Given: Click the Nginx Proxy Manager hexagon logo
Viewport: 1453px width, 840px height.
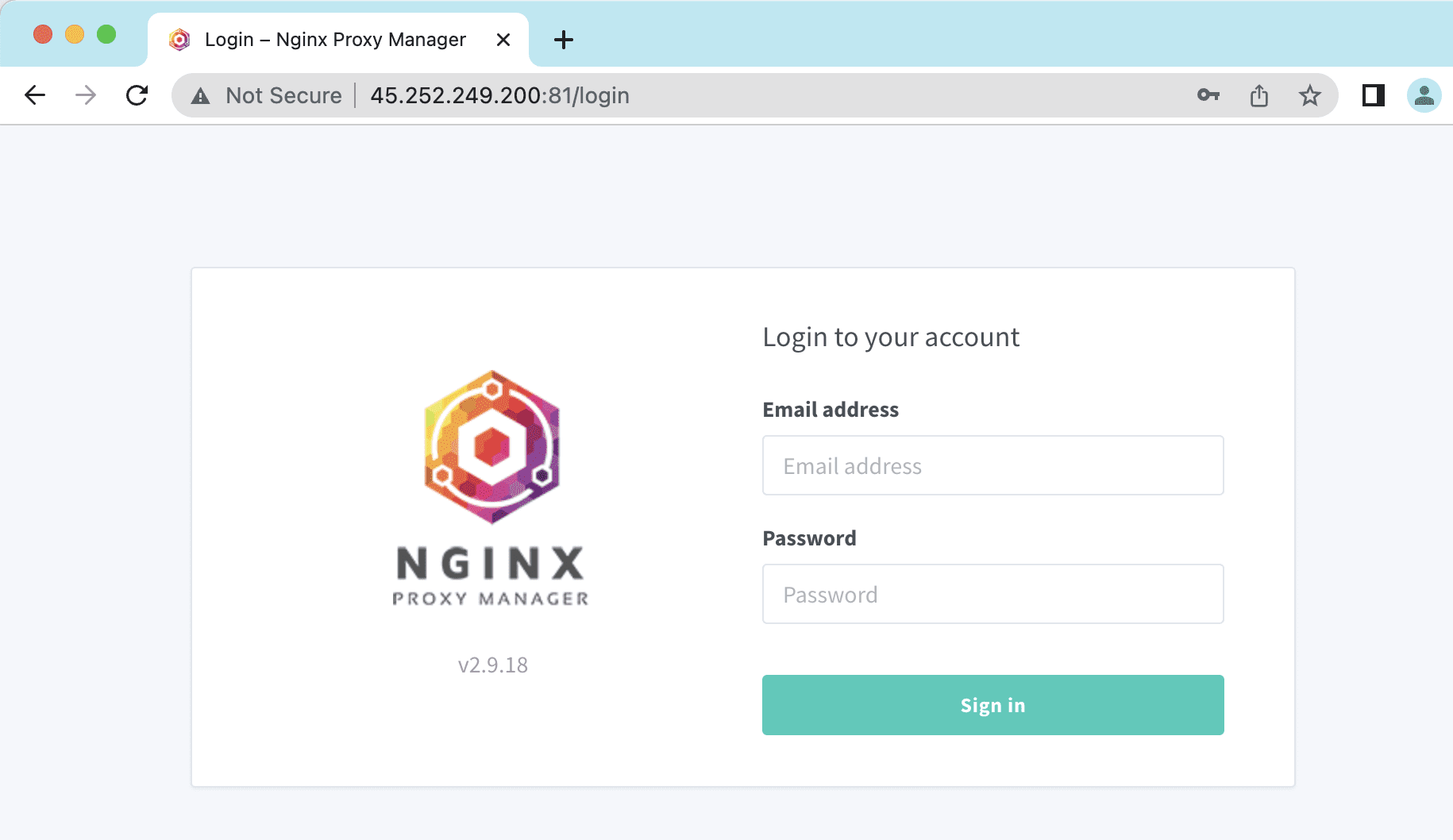Looking at the screenshot, I should [491, 447].
